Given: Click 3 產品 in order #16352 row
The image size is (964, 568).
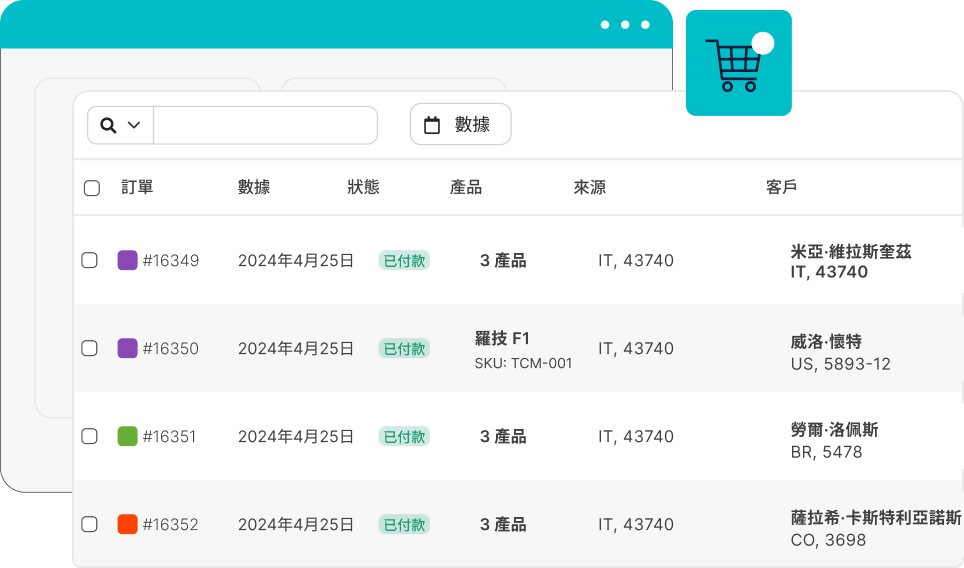Looking at the screenshot, I should click(503, 524).
